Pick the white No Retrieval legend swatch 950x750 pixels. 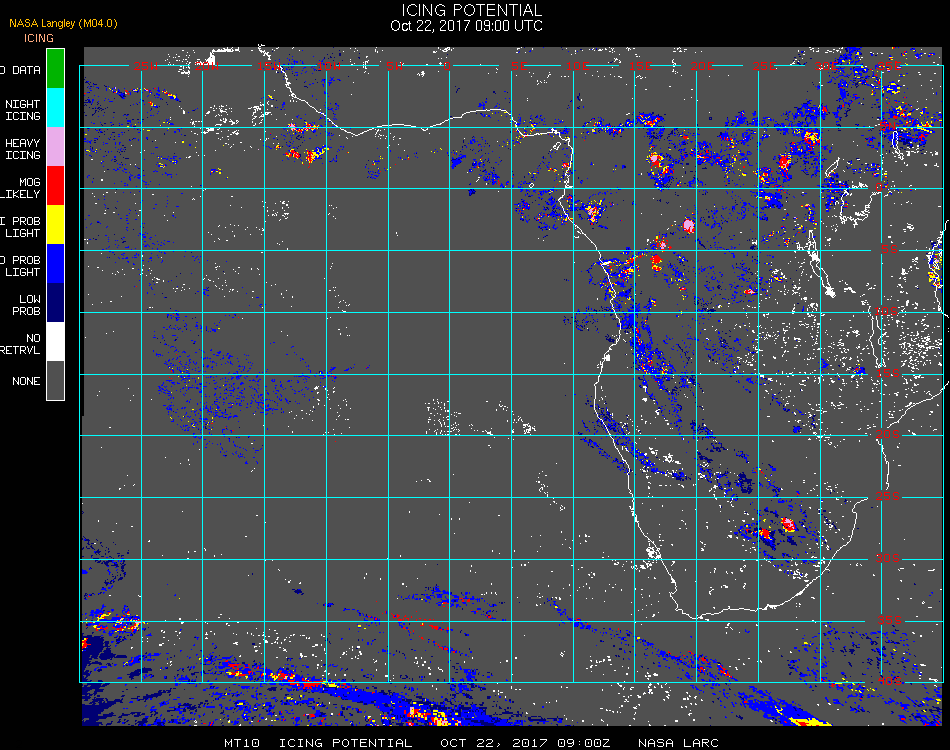coord(55,342)
